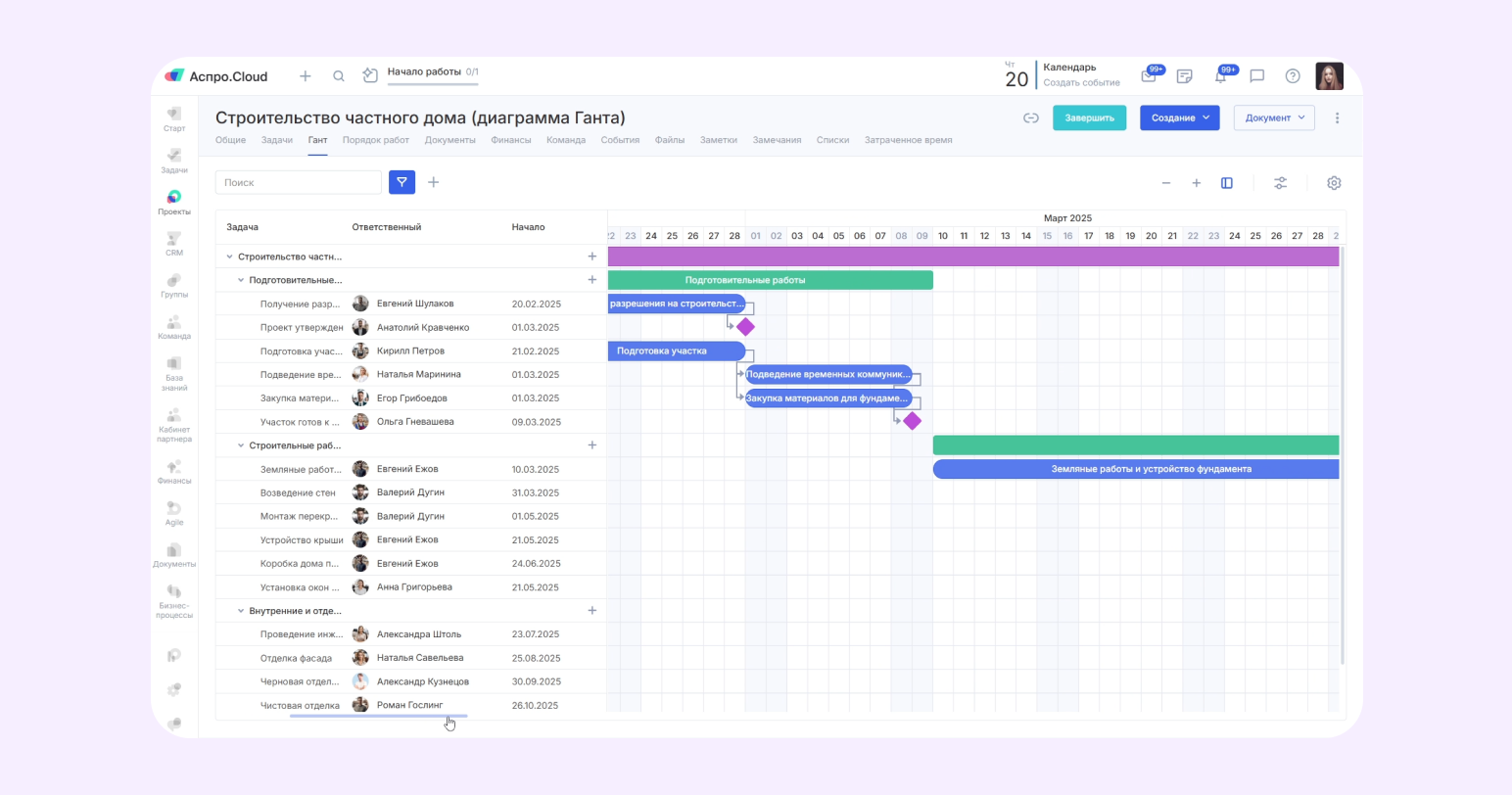Open Группы in the left sidebar
This screenshot has width=1512, height=795.
click(174, 286)
